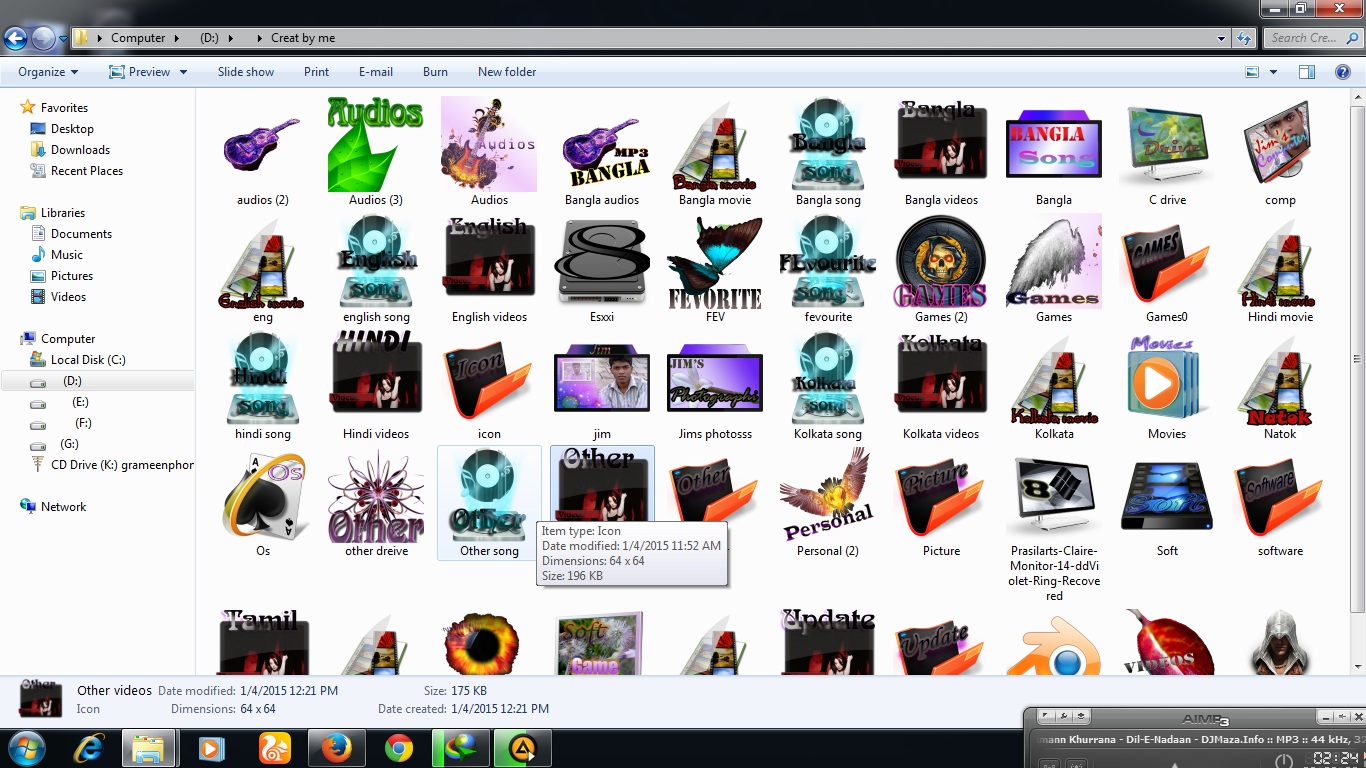The image size is (1366, 768).
Task: Click Burn in the toolbar
Action: click(x=435, y=72)
